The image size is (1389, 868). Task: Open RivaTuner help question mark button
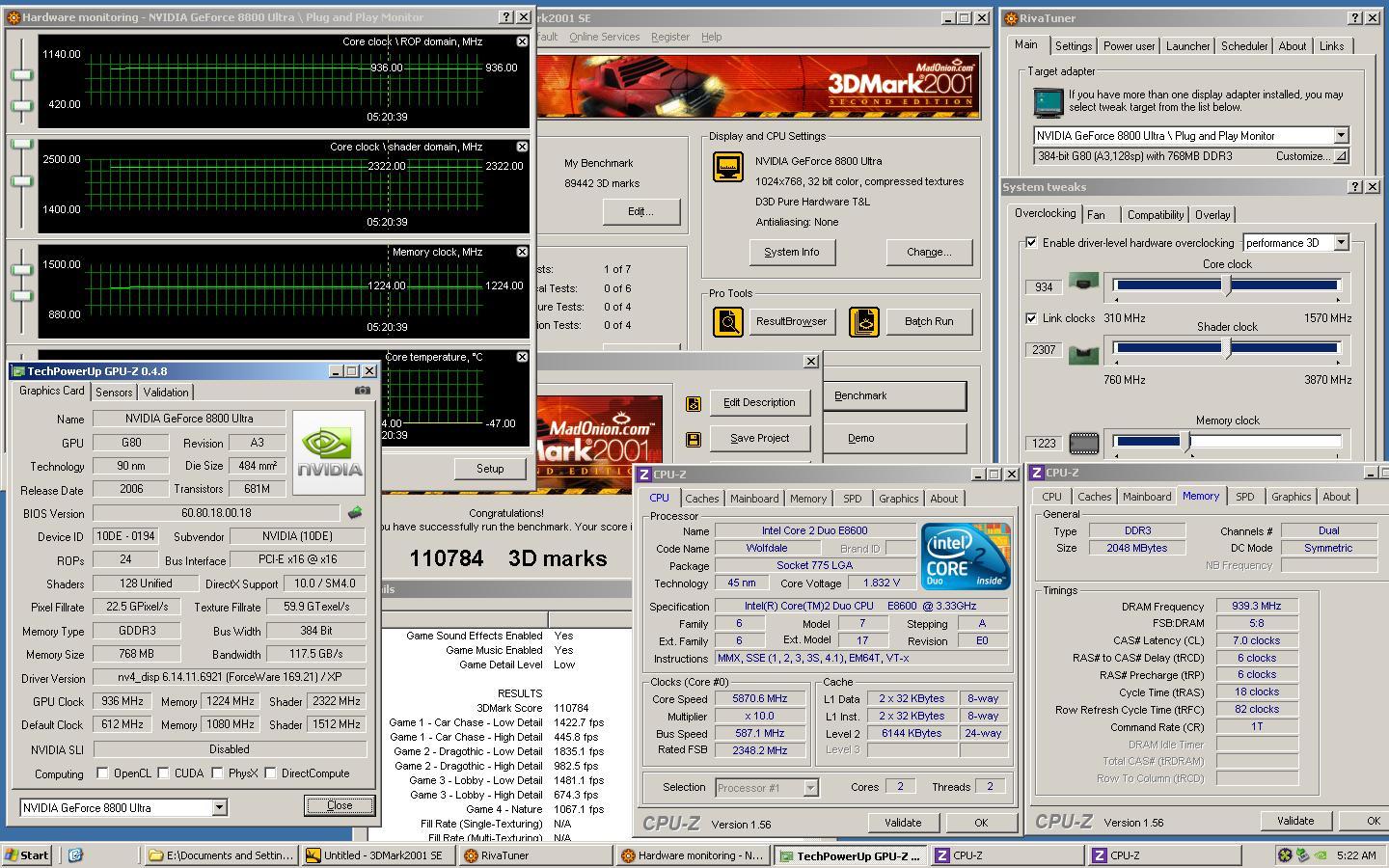pyautogui.click(x=1355, y=17)
